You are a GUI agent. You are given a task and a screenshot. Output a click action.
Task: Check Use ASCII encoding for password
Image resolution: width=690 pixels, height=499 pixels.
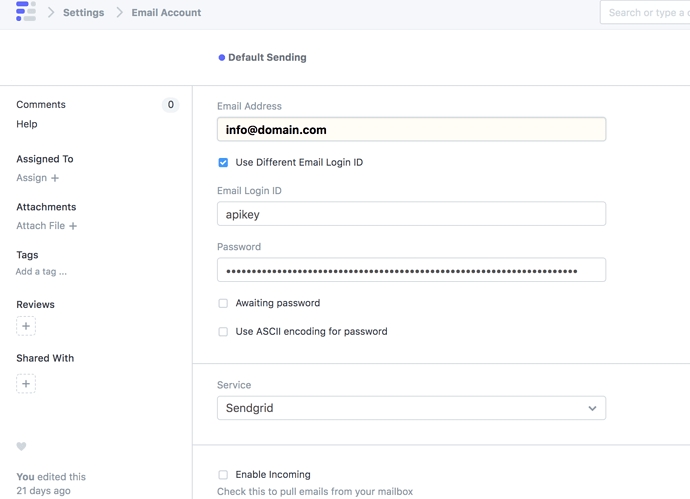[x=223, y=332]
